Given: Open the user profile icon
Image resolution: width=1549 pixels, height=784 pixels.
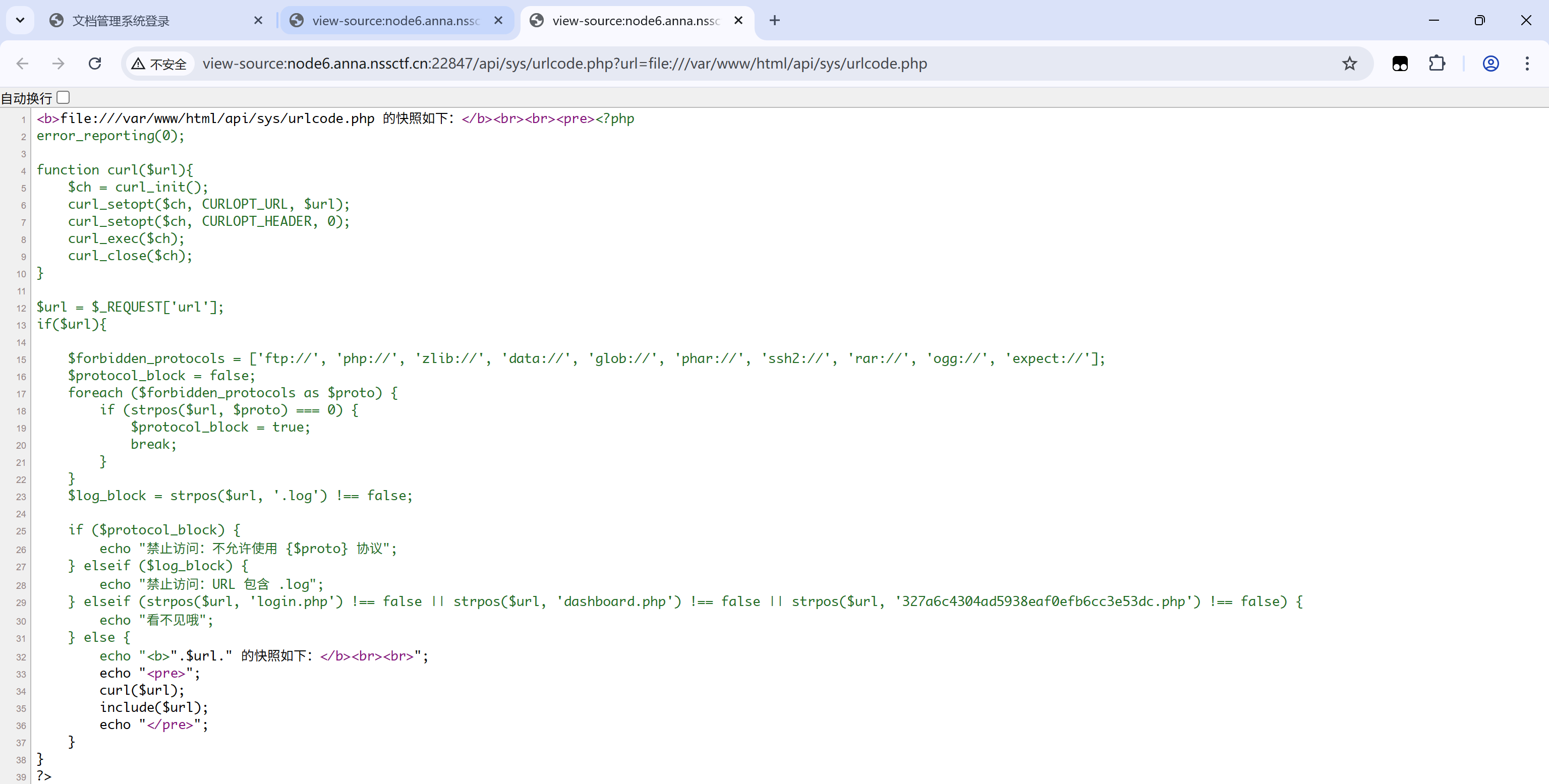Looking at the screenshot, I should tap(1490, 64).
